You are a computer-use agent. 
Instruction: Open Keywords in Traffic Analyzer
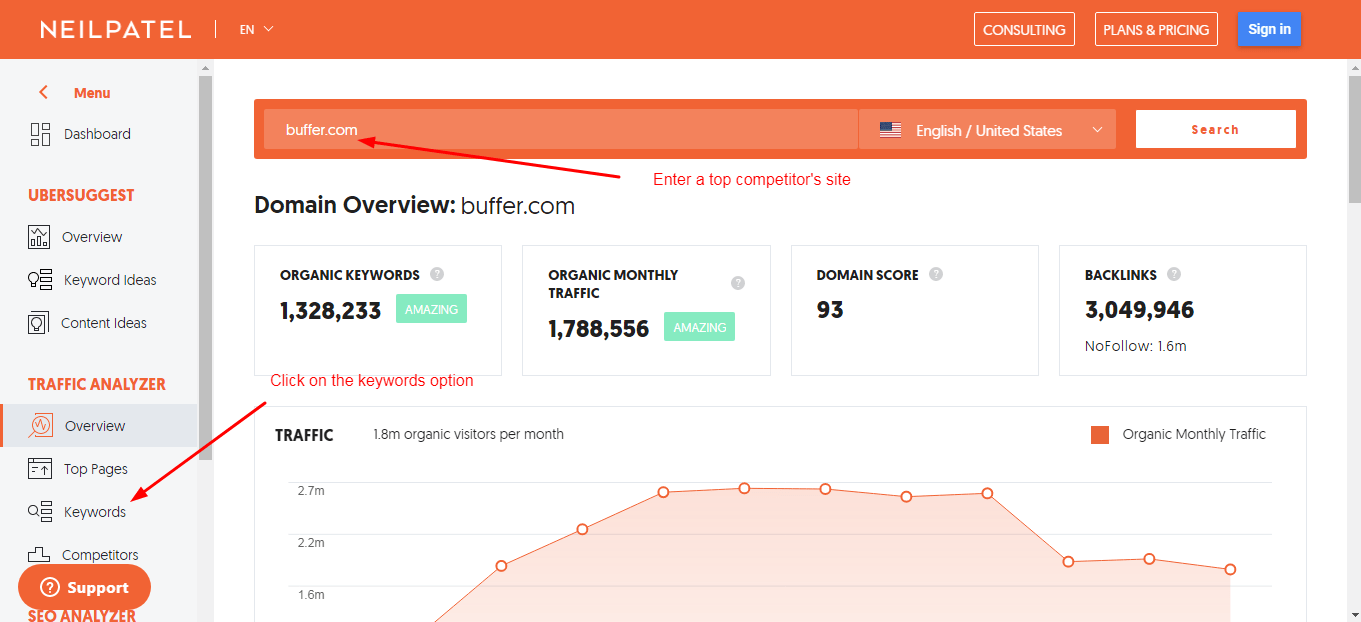95,512
